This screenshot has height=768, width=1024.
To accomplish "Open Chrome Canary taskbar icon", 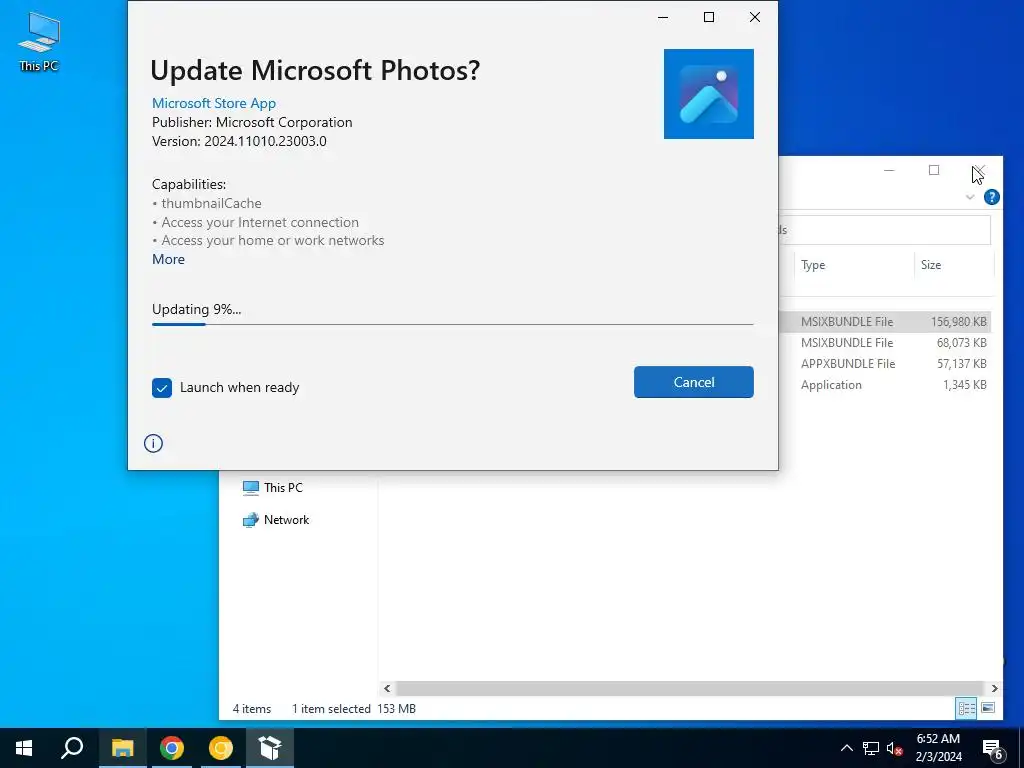I will (221, 748).
